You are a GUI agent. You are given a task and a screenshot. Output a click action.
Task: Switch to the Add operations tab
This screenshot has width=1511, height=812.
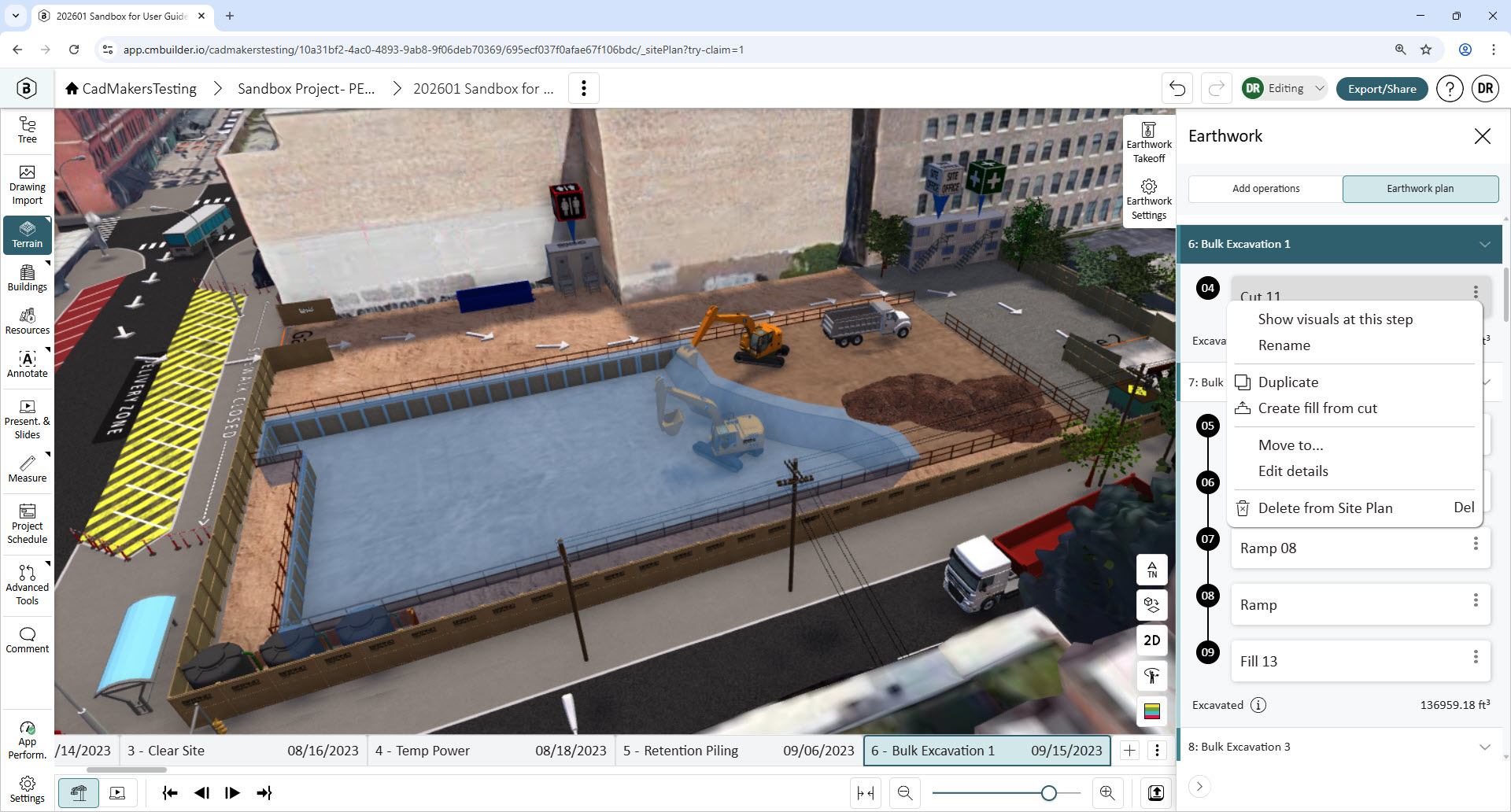tap(1265, 189)
